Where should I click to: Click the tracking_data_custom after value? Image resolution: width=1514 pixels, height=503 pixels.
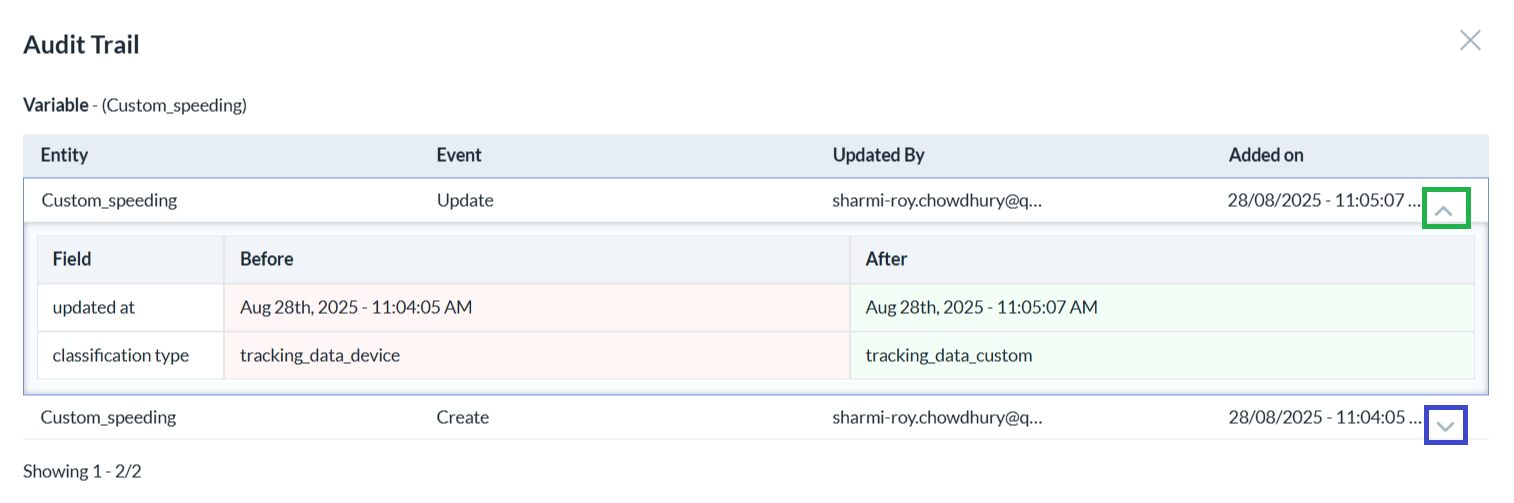pos(948,355)
